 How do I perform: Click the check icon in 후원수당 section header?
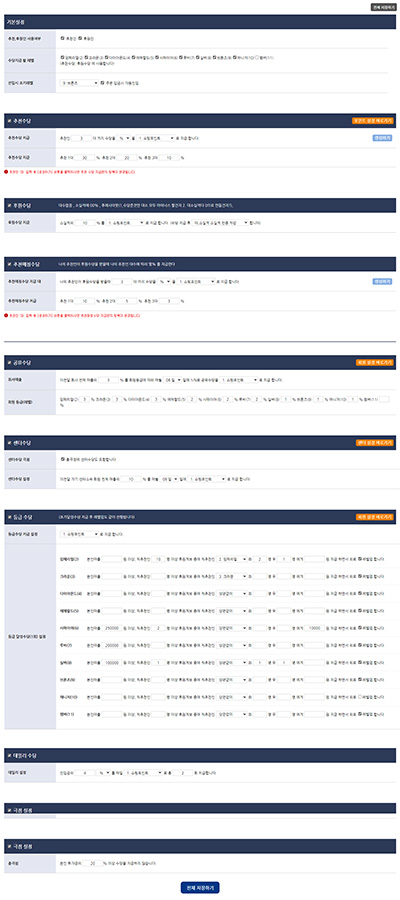tap(9, 205)
